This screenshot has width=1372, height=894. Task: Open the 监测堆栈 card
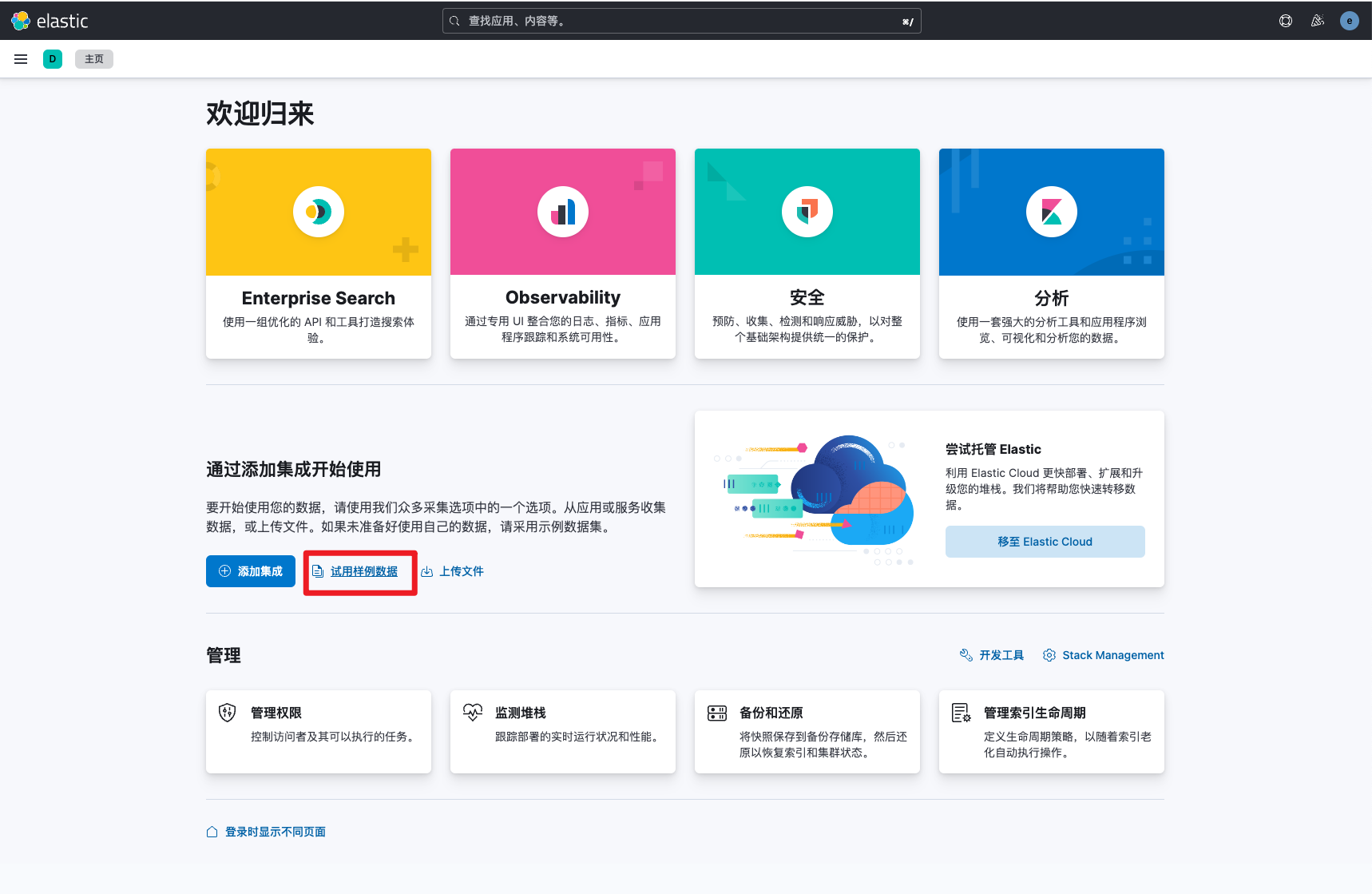click(563, 732)
